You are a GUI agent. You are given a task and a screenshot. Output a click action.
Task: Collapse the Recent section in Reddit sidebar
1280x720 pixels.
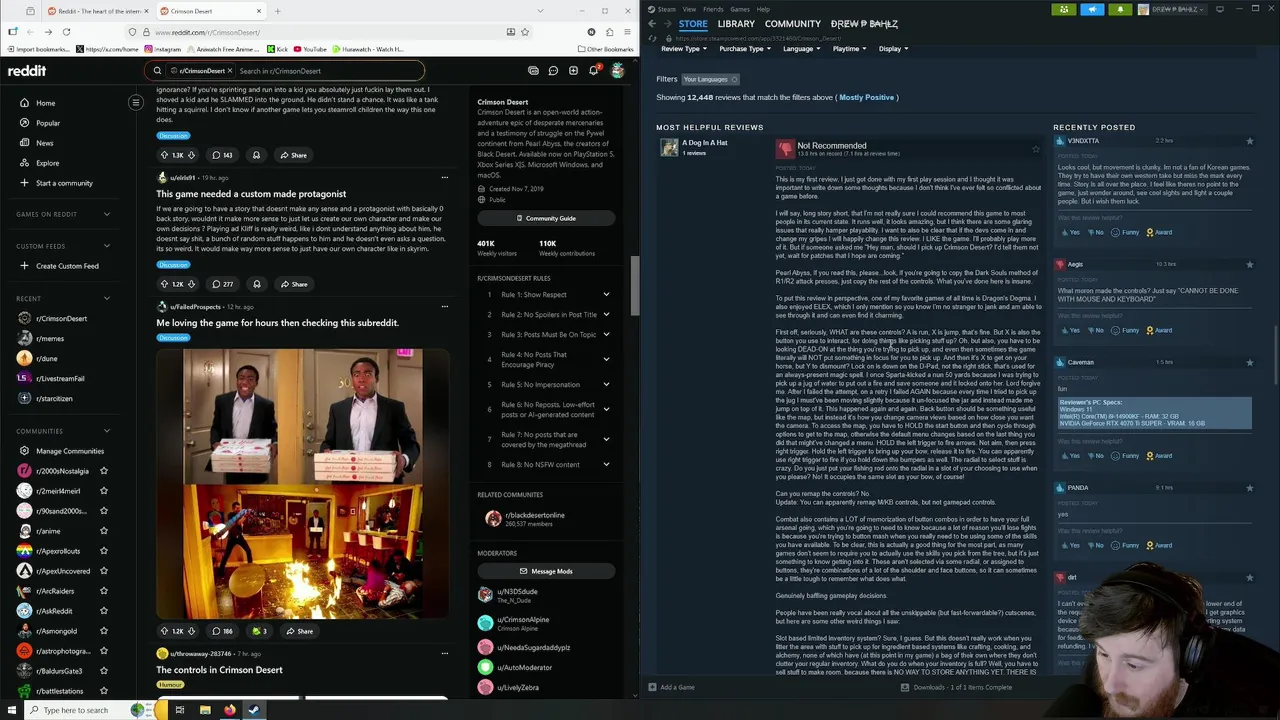(107, 298)
